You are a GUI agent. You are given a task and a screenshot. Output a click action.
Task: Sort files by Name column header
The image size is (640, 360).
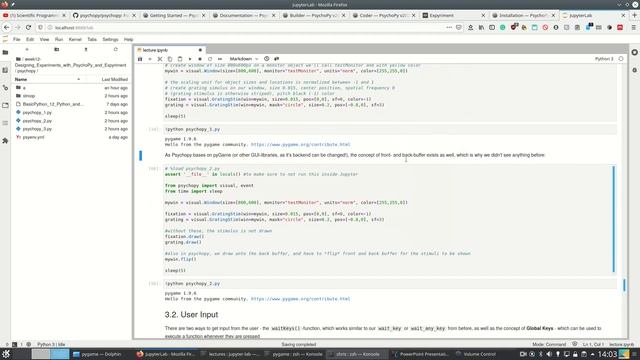pyautogui.click(x=21, y=79)
